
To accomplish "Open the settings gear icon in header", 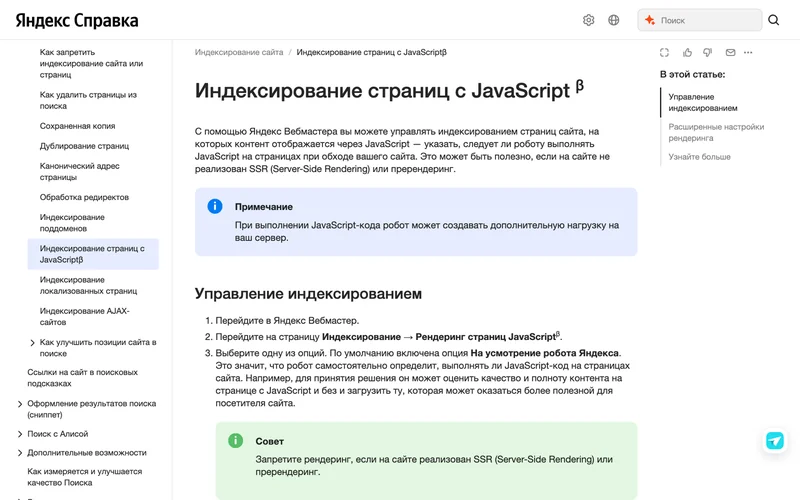I will (588, 20).
